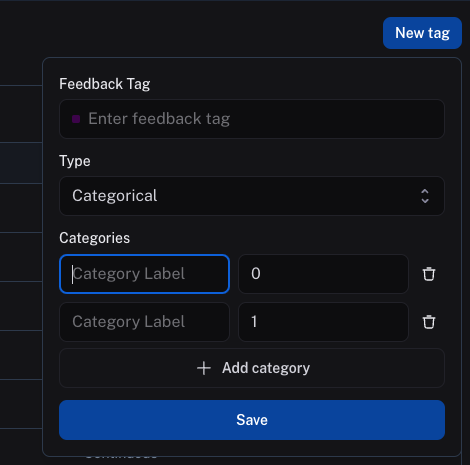Click the category value field showing 1

point(323,322)
